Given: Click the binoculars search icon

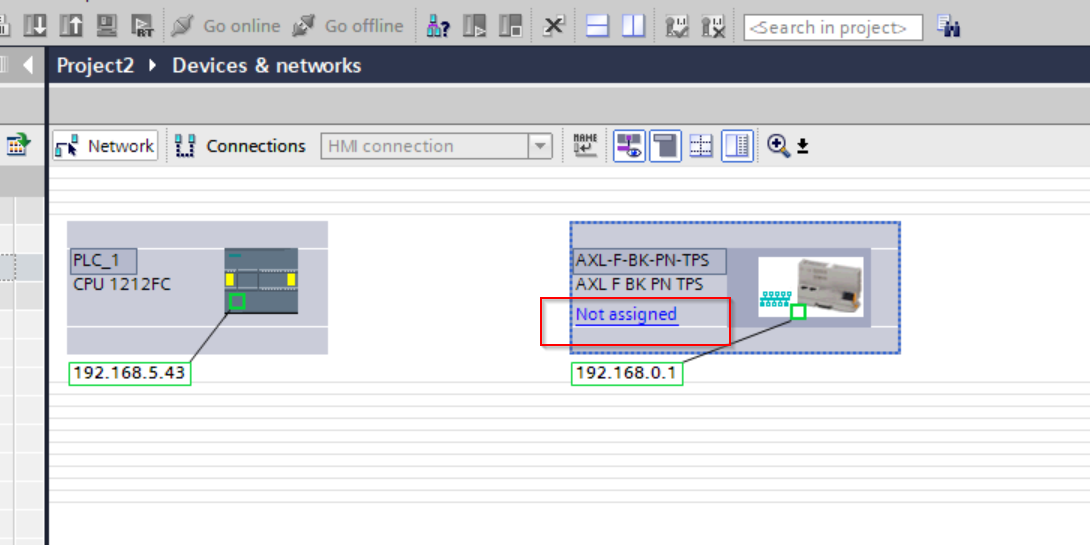Looking at the screenshot, I should click(x=948, y=26).
